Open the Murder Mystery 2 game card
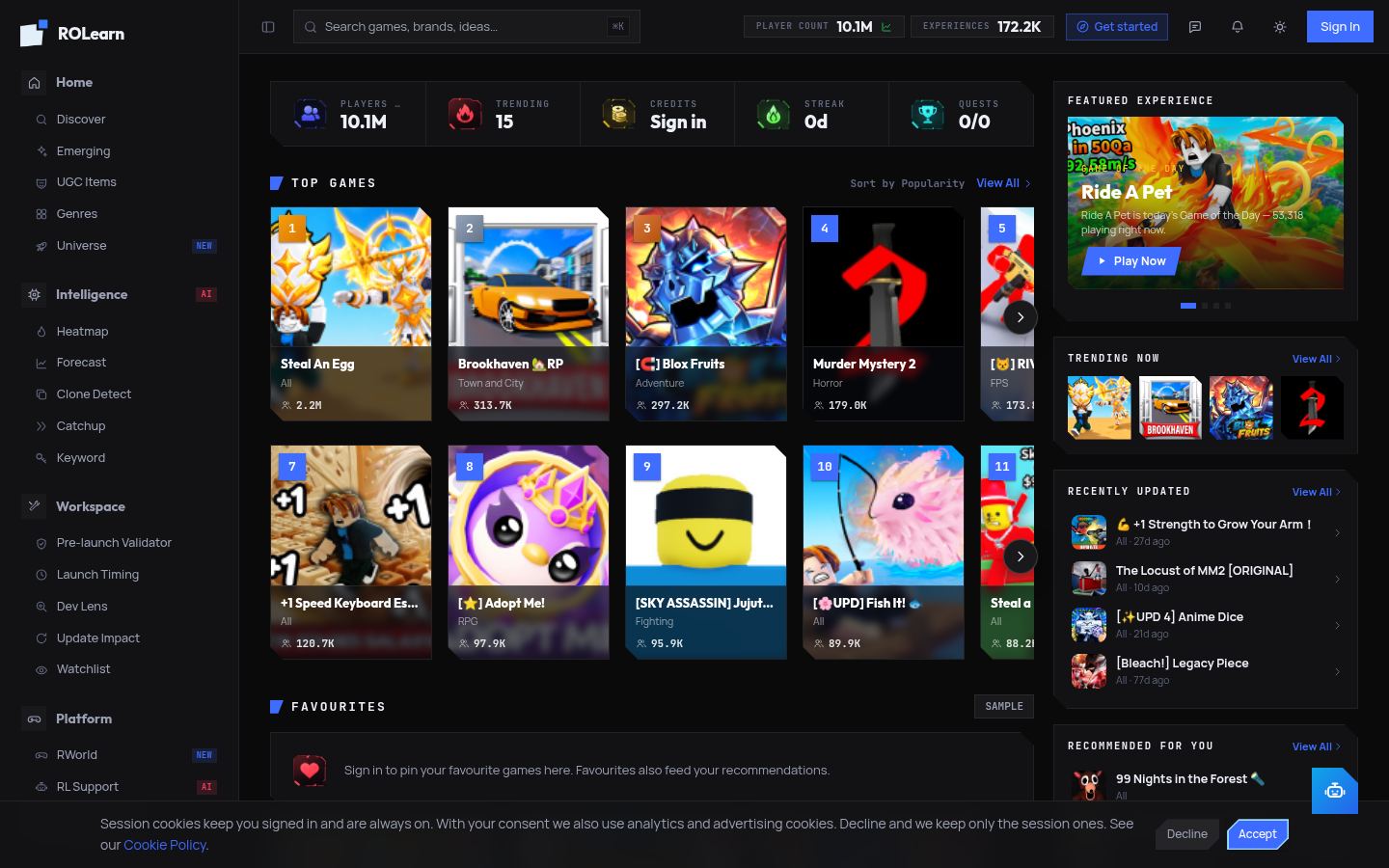This screenshot has height=868, width=1389. (884, 314)
